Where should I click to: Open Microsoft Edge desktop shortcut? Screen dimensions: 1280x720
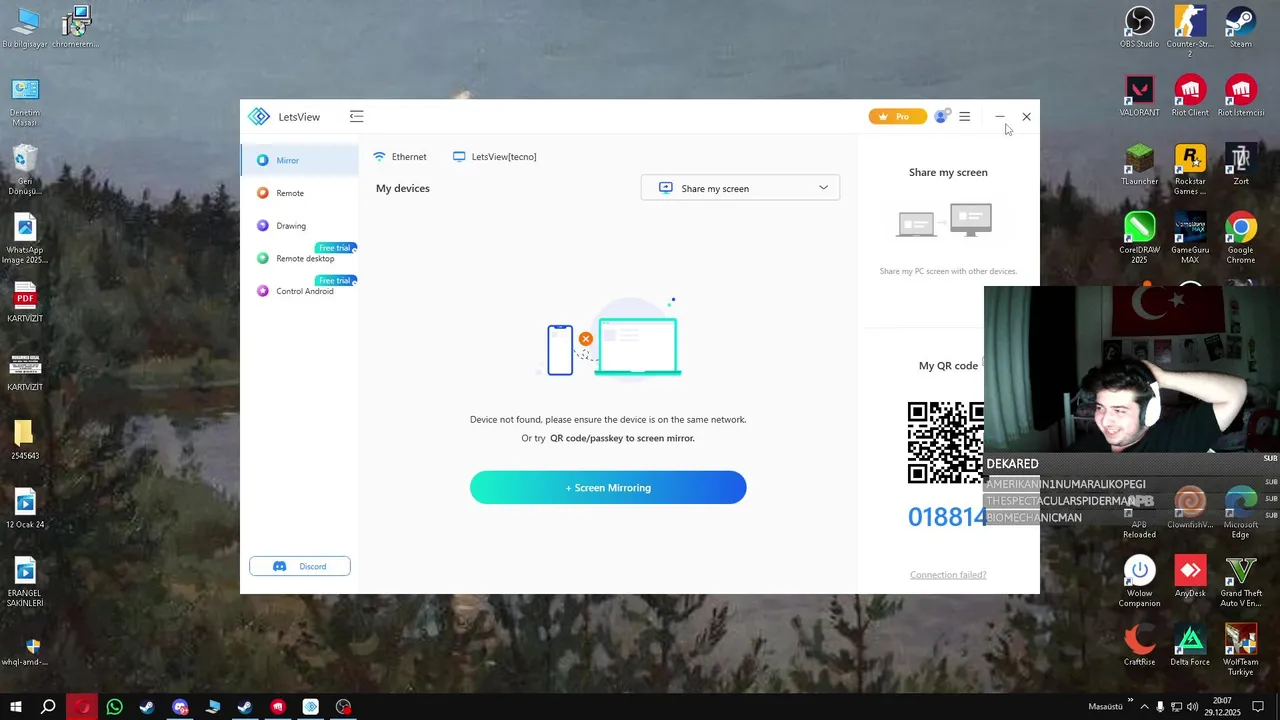point(1241,513)
